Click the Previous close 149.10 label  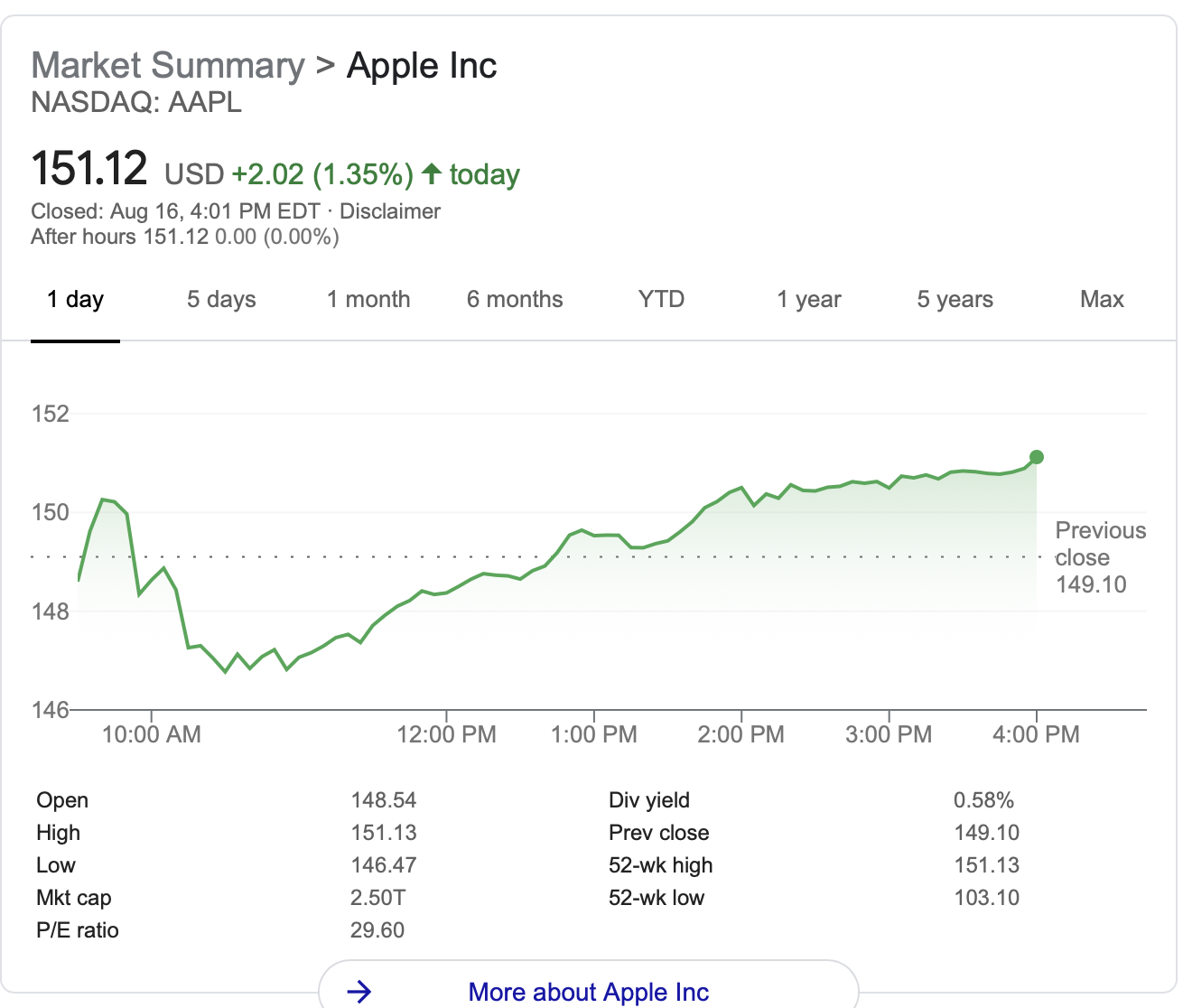pos(1098,557)
